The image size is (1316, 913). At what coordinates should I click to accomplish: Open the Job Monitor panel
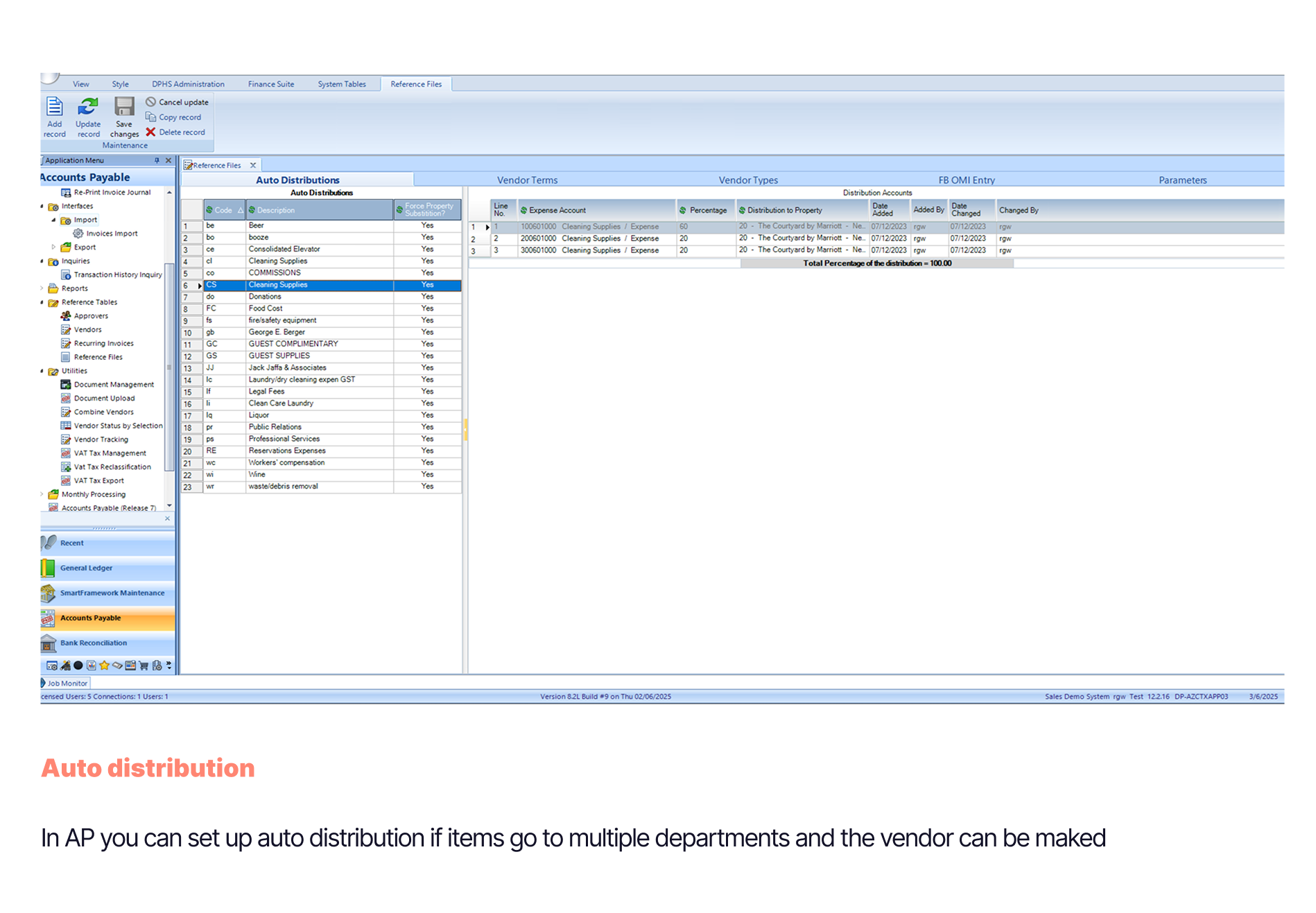click(x=64, y=683)
